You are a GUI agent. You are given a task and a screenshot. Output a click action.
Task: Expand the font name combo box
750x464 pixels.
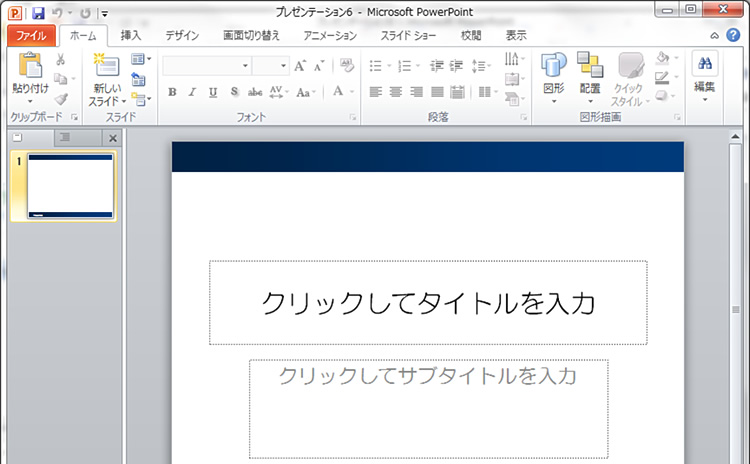point(246,66)
